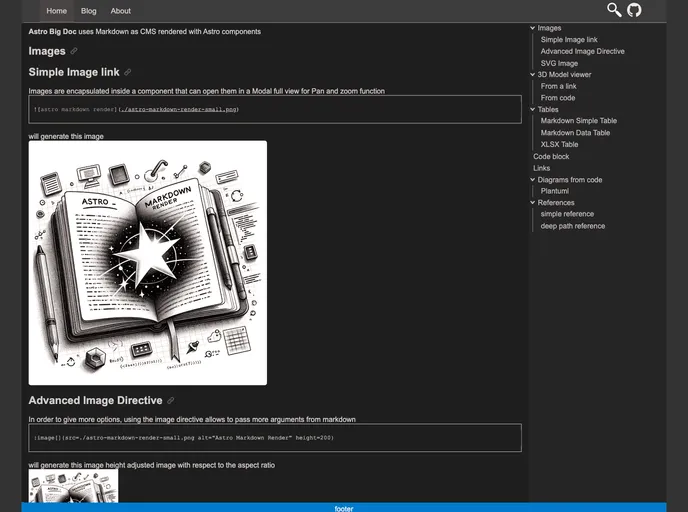Viewport: 688px width, 512px height.
Task: Click the Diagrams from code outline label
Action: coord(570,179)
